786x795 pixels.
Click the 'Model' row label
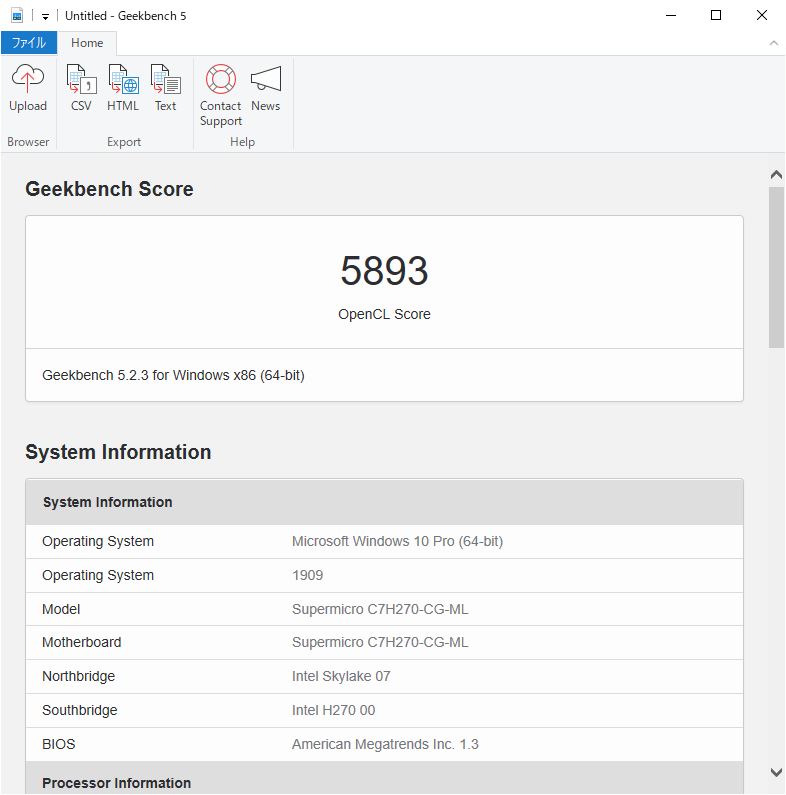tap(61, 609)
